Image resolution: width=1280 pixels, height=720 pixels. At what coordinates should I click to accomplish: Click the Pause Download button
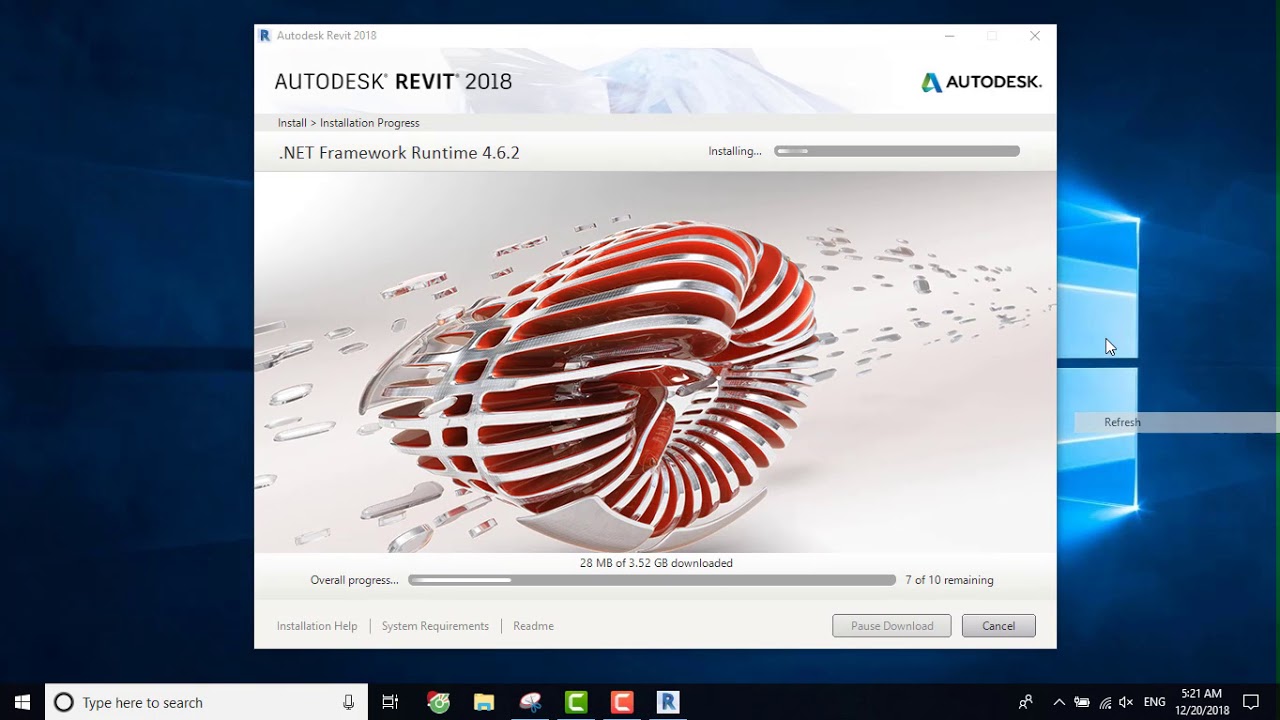[892, 626]
